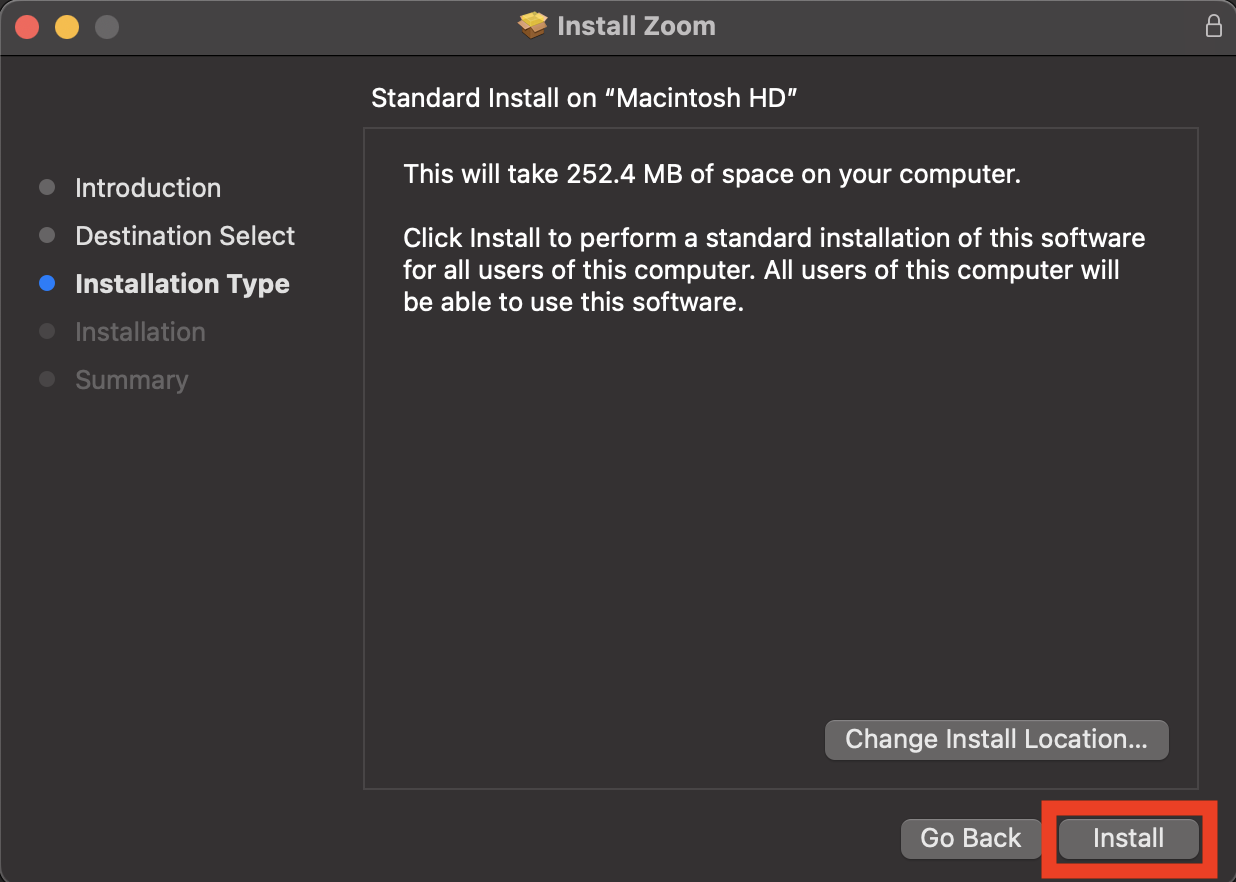Click the blue bullet beside Installation Type
The width and height of the screenshot is (1236, 882).
click(x=47, y=284)
